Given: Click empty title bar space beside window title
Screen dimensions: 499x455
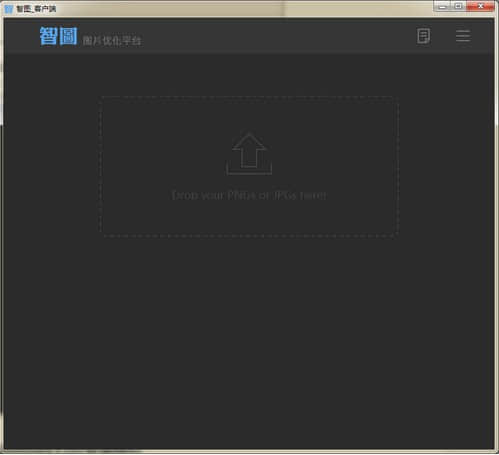Looking at the screenshot, I should 233,9.
